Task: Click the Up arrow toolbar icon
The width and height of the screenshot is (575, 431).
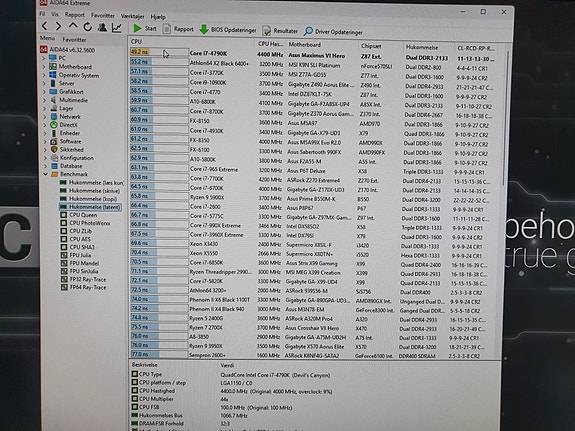Action: pyautogui.click(x=73, y=26)
